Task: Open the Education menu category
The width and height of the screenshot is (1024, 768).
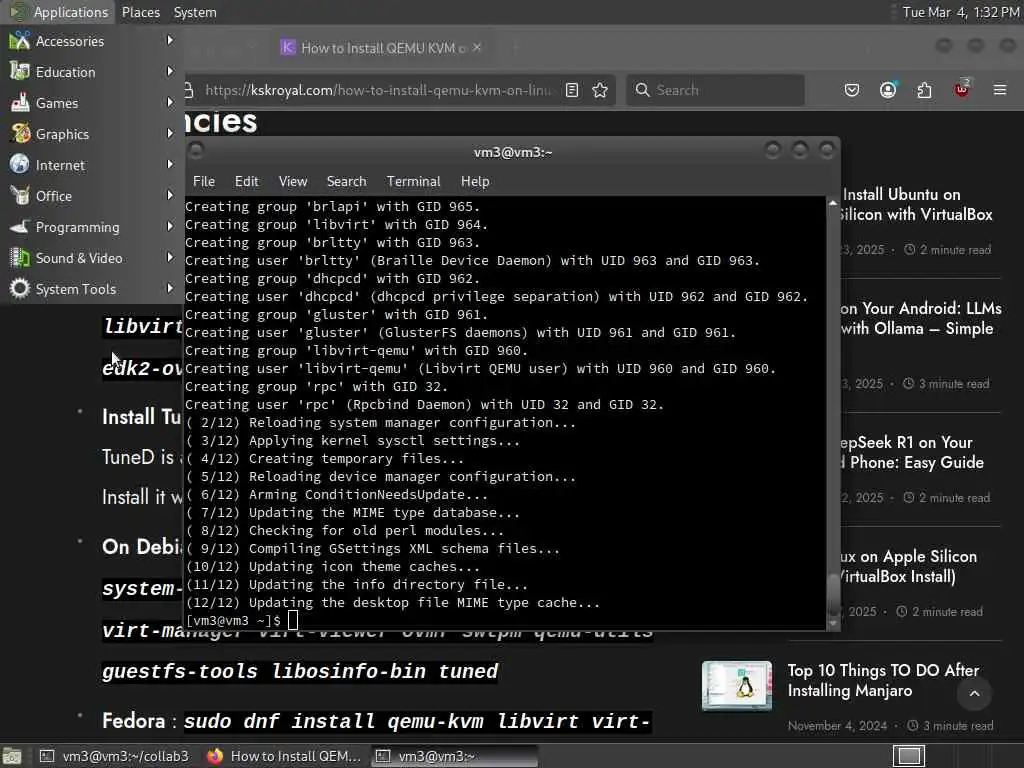Action: (x=91, y=72)
